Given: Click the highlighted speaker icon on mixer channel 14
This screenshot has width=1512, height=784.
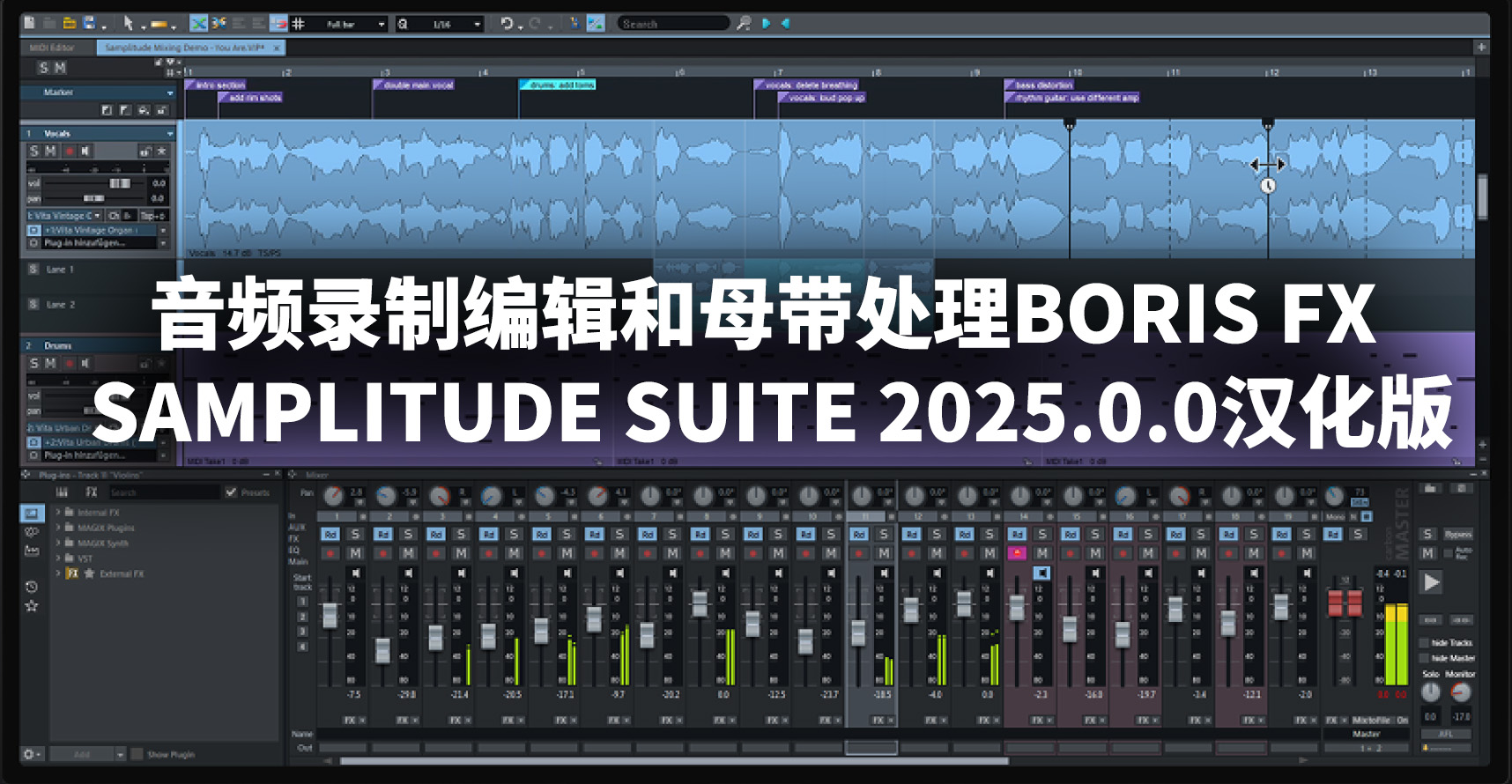Looking at the screenshot, I should point(1041,573).
